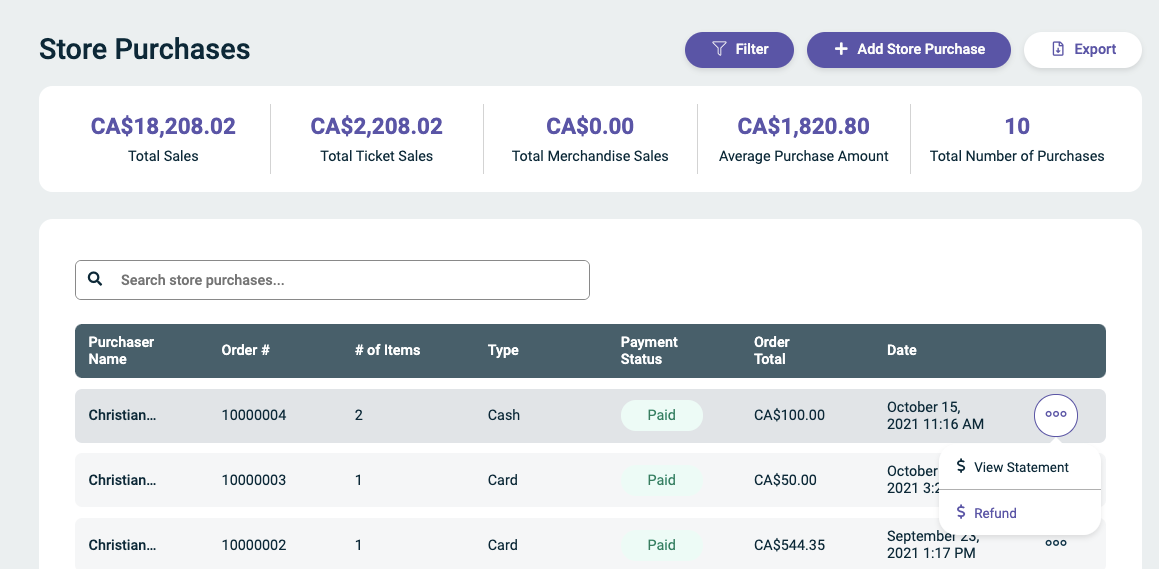Click the Order Total column header
1159x569 pixels.
tap(772, 350)
